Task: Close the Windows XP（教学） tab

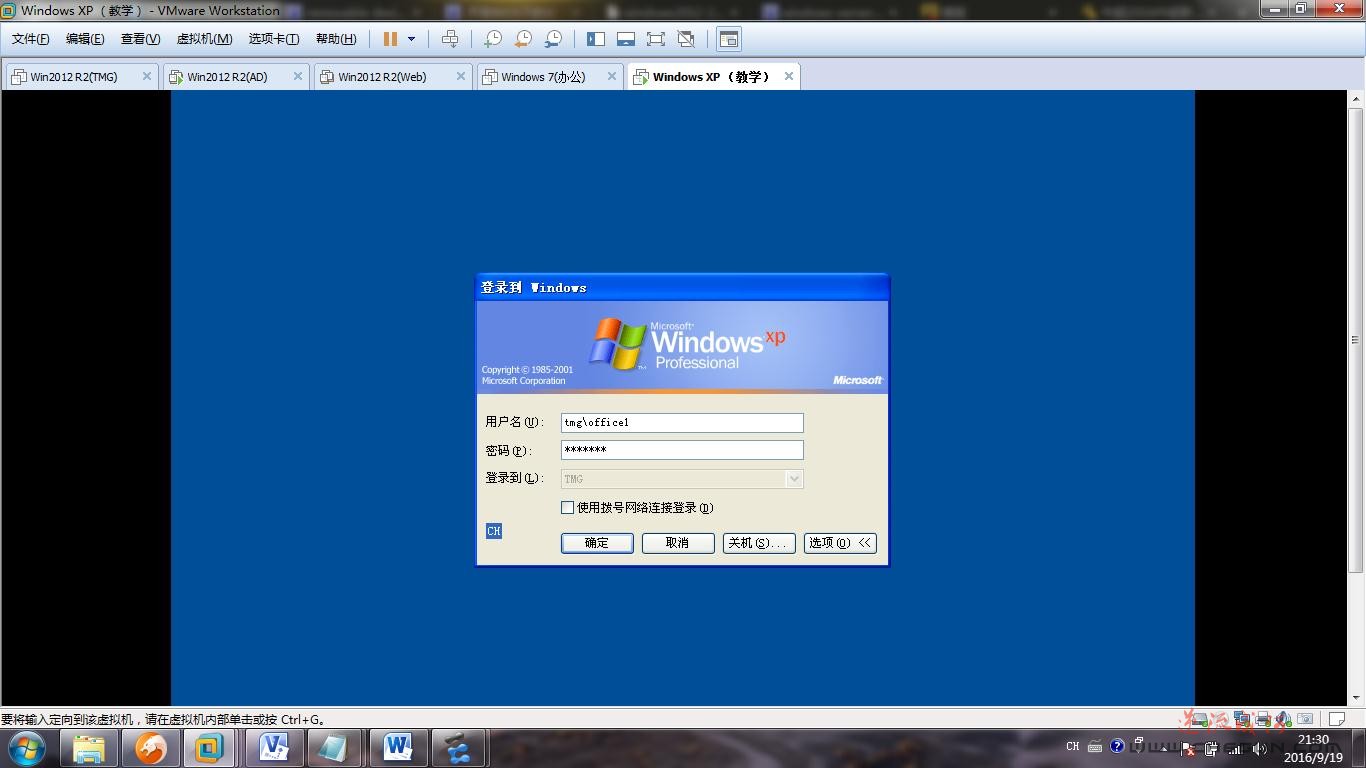Action: click(789, 76)
